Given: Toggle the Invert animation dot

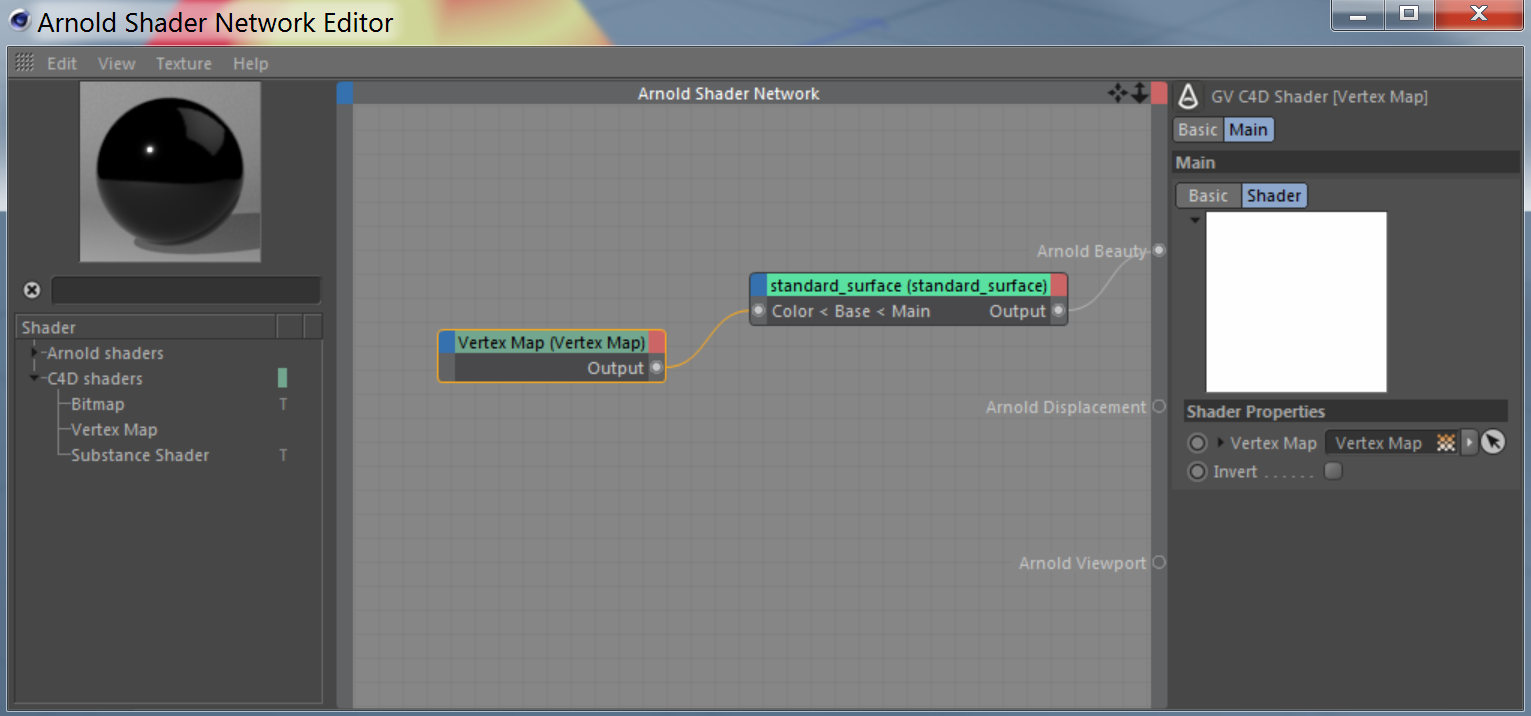Looking at the screenshot, I should 1197,471.
